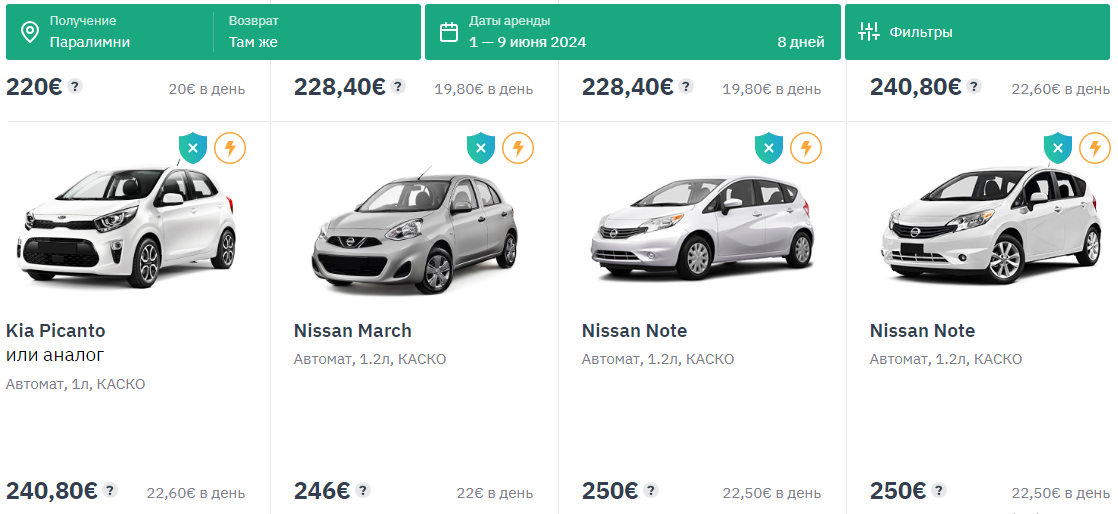Click the calendar icon for rental dates
Image resolution: width=1118 pixels, height=514 pixels.
coord(449,32)
